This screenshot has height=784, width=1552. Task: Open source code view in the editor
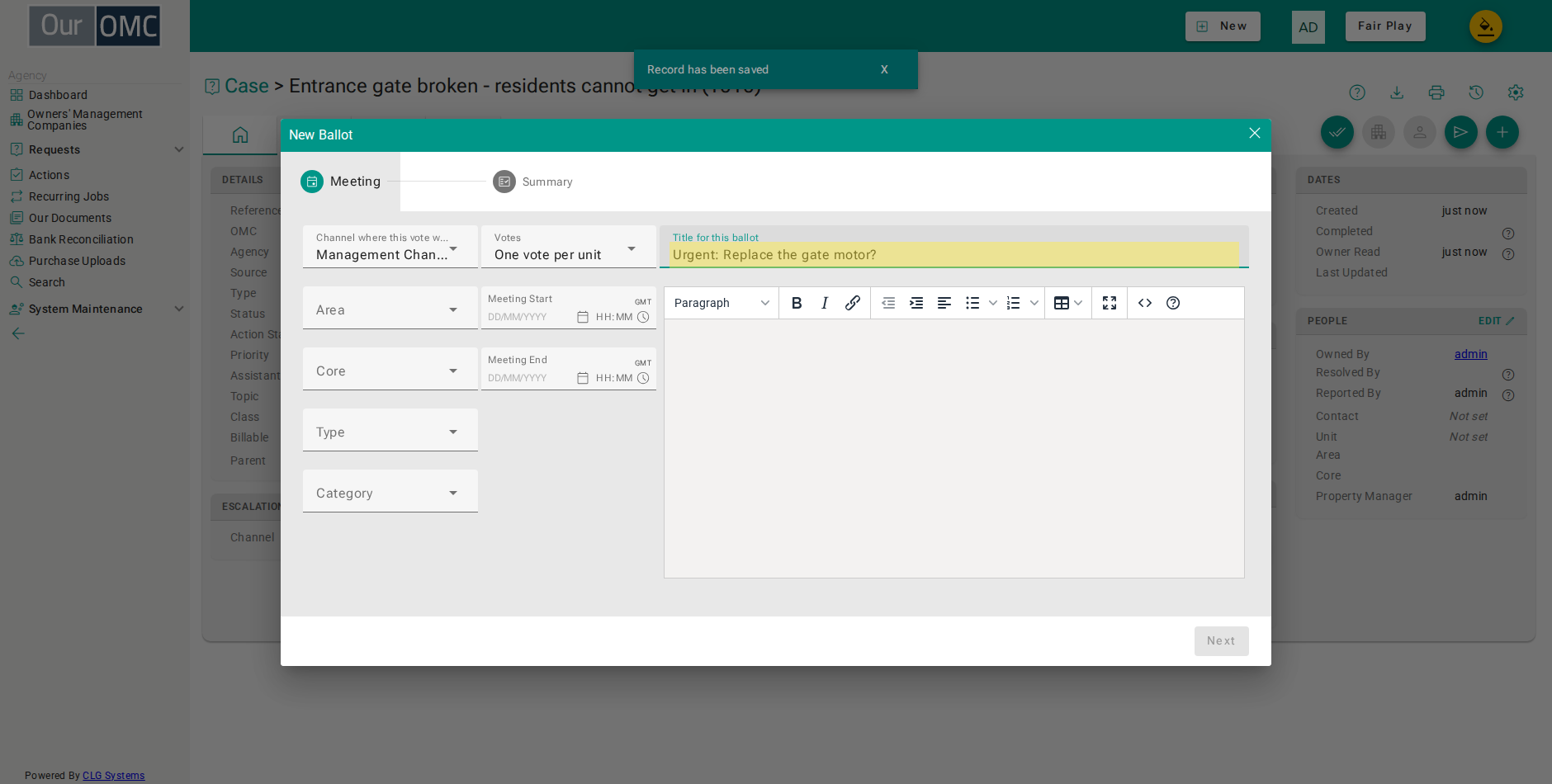(x=1145, y=303)
